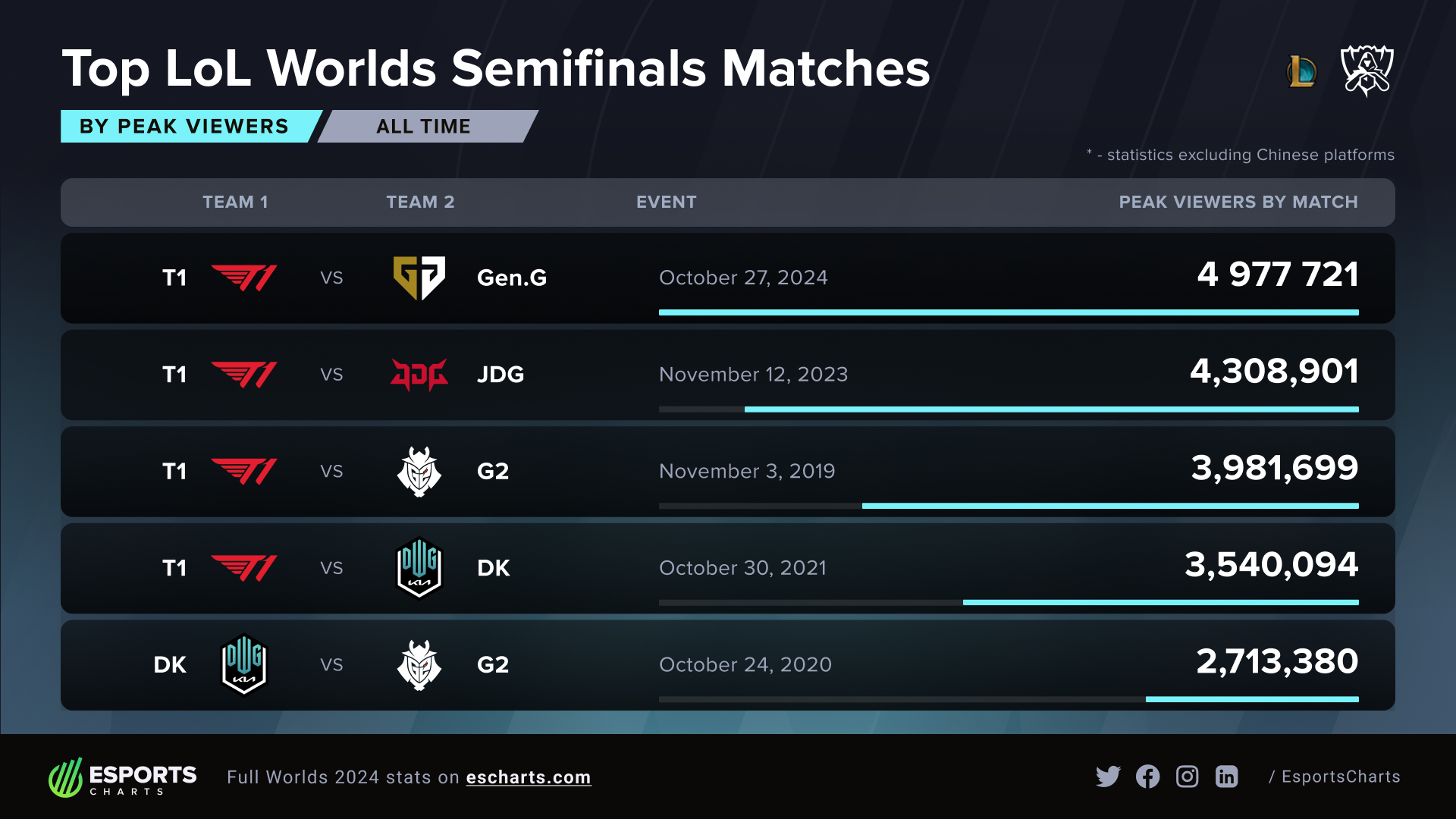The width and height of the screenshot is (1456, 819).
Task: Click the Instagram icon
Action: click(x=1187, y=777)
